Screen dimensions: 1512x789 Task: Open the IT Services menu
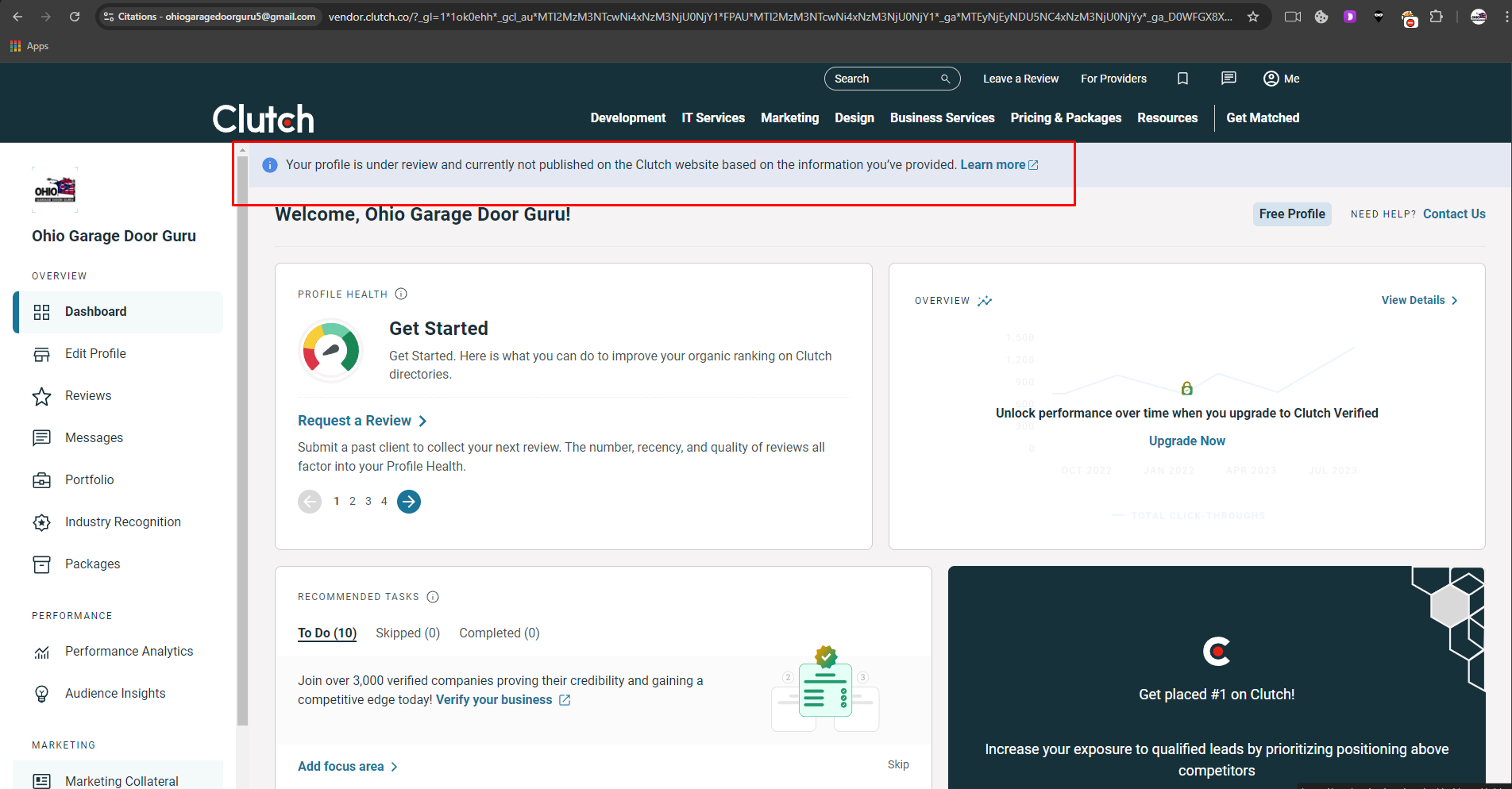(x=713, y=117)
